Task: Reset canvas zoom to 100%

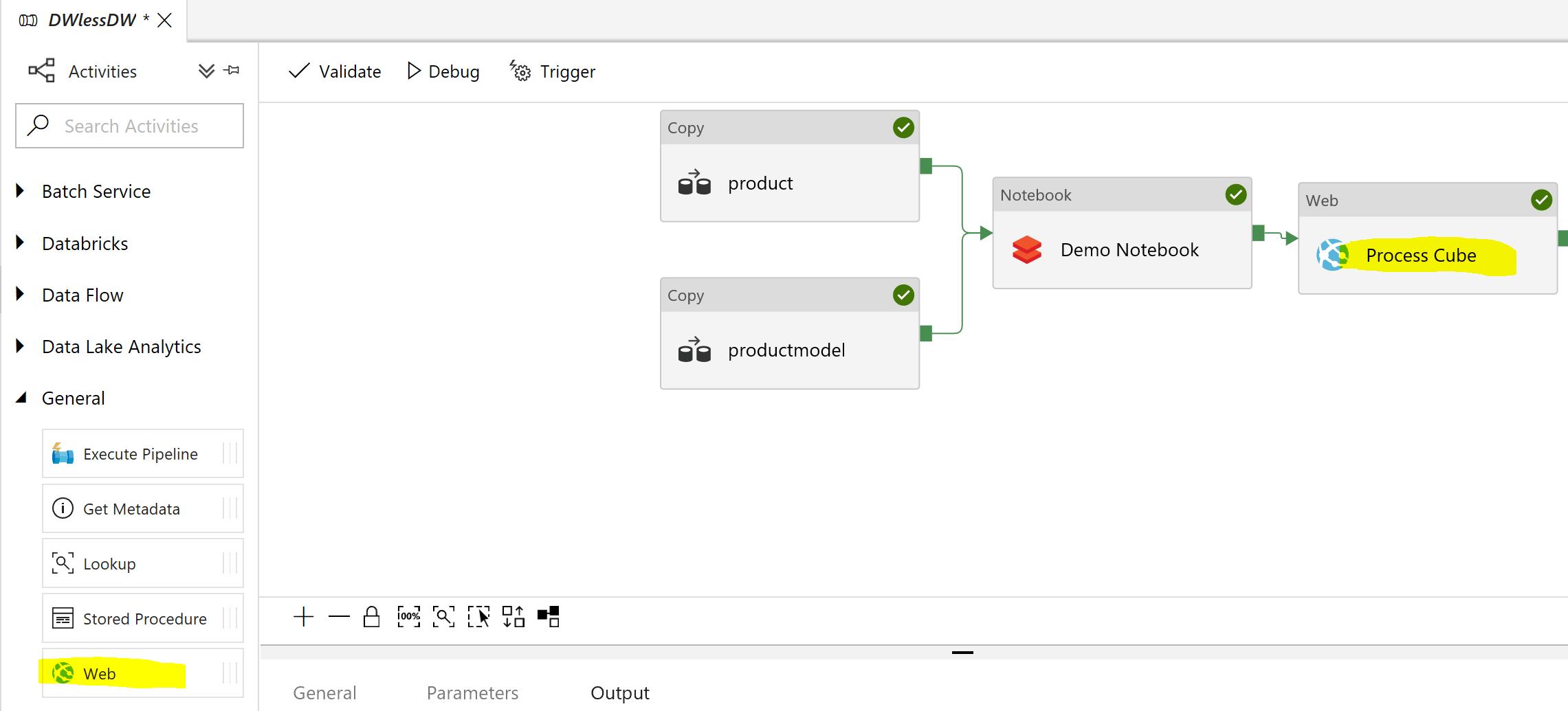Action: click(x=409, y=617)
